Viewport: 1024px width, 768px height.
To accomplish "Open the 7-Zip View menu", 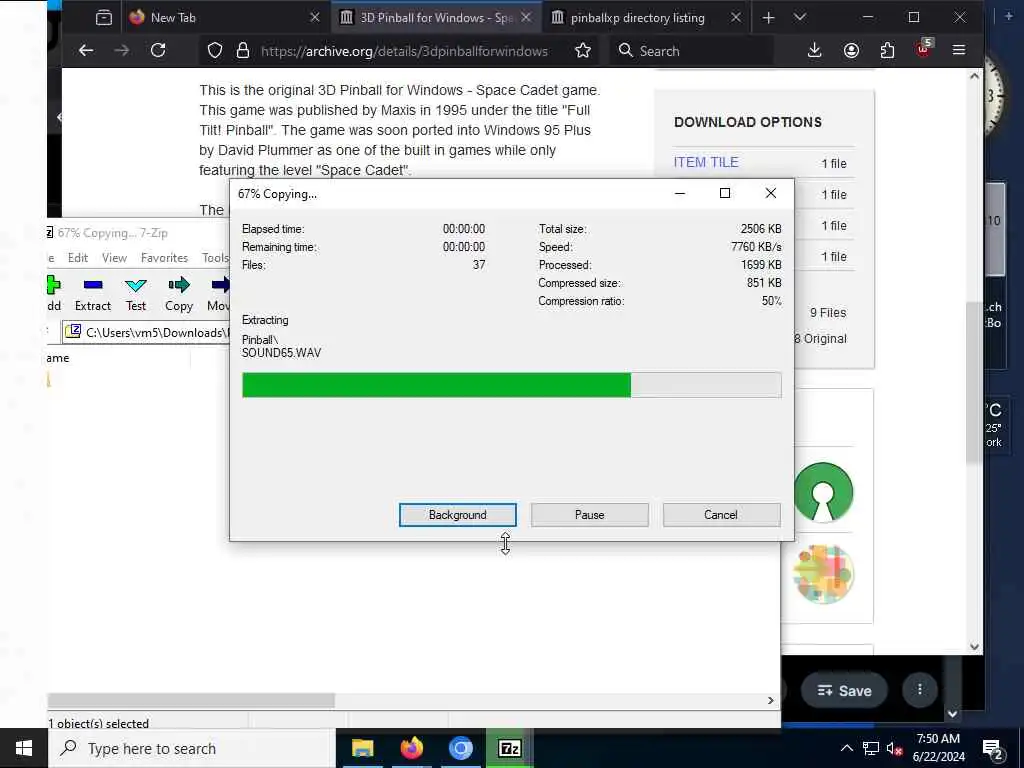I will [114, 258].
